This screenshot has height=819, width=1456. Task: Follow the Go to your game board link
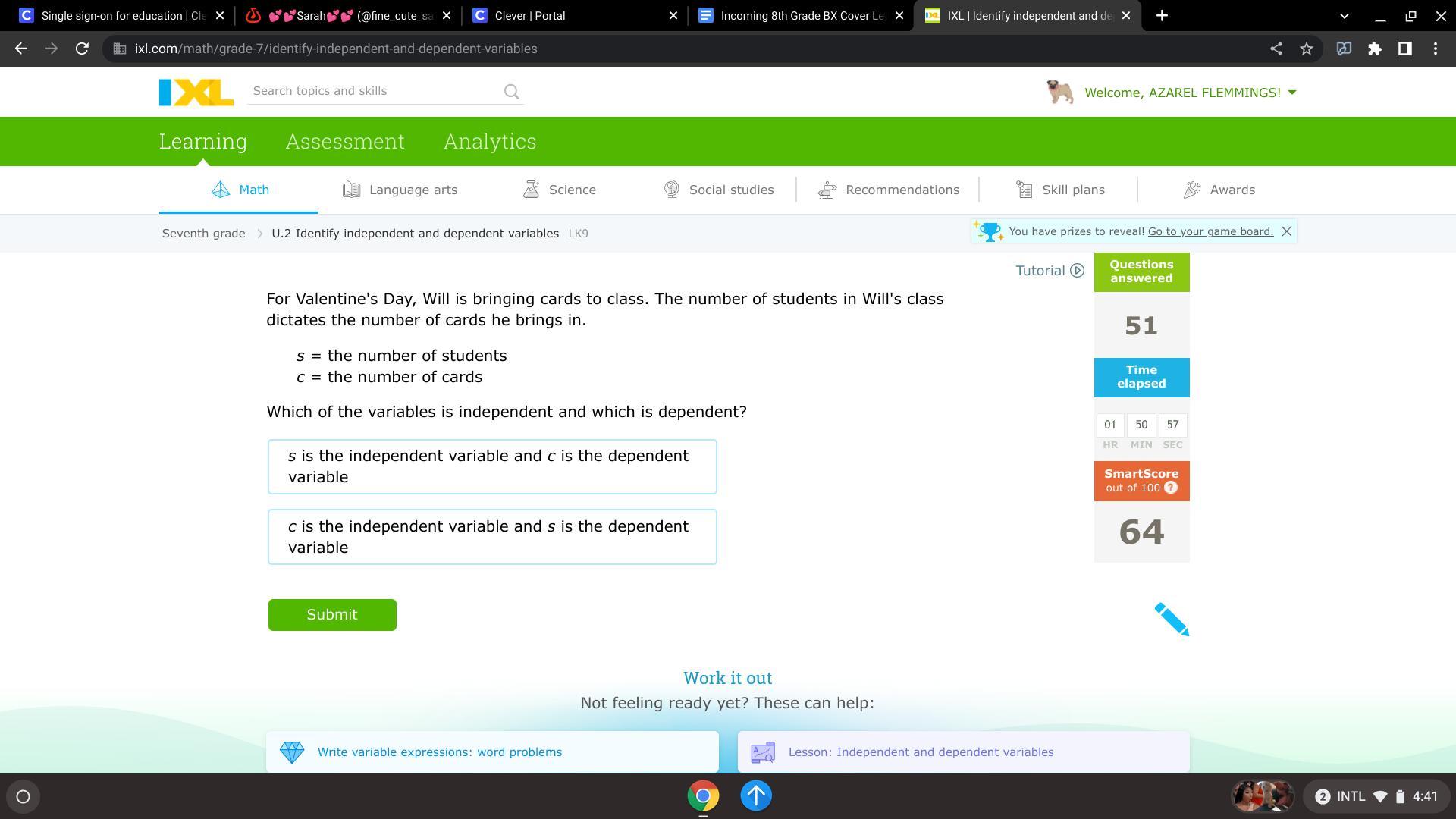tap(1210, 231)
